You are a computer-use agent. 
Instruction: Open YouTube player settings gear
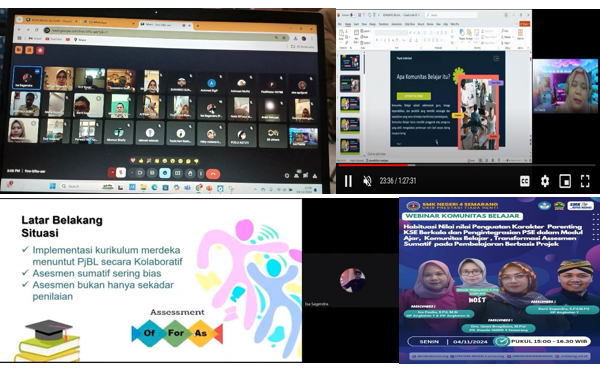click(545, 181)
